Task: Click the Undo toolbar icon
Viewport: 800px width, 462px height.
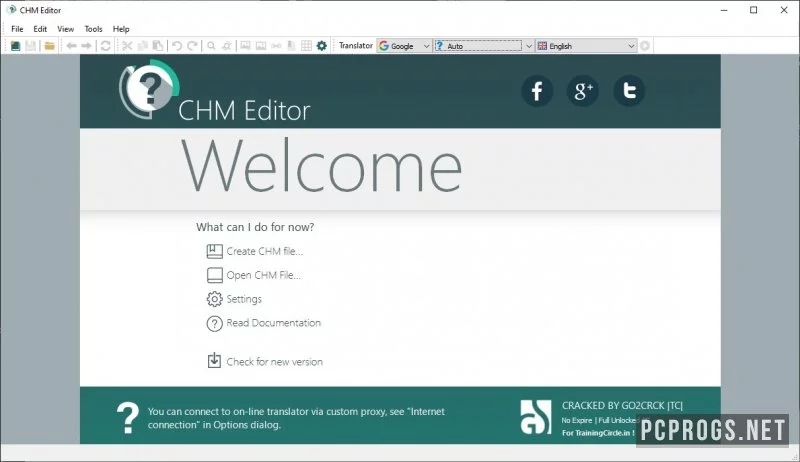Action: point(177,46)
